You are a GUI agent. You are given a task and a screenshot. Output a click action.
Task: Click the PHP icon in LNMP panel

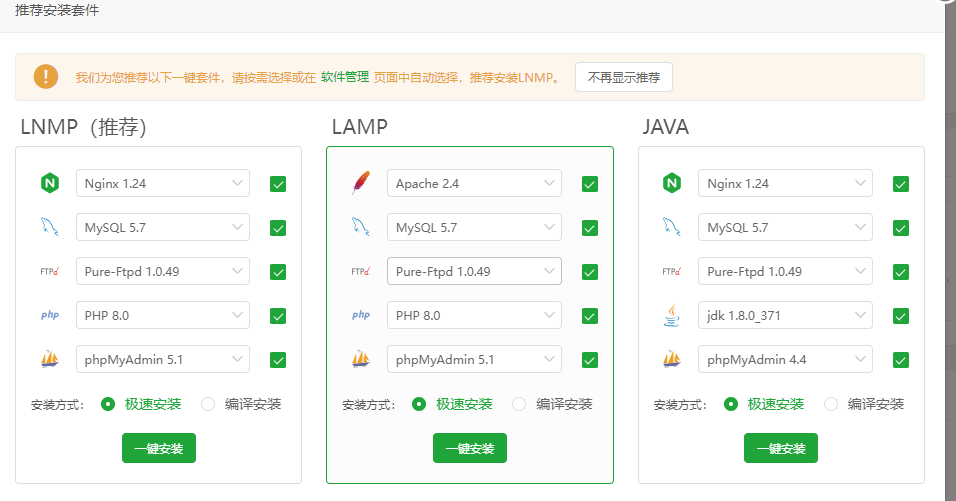[49, 315]
